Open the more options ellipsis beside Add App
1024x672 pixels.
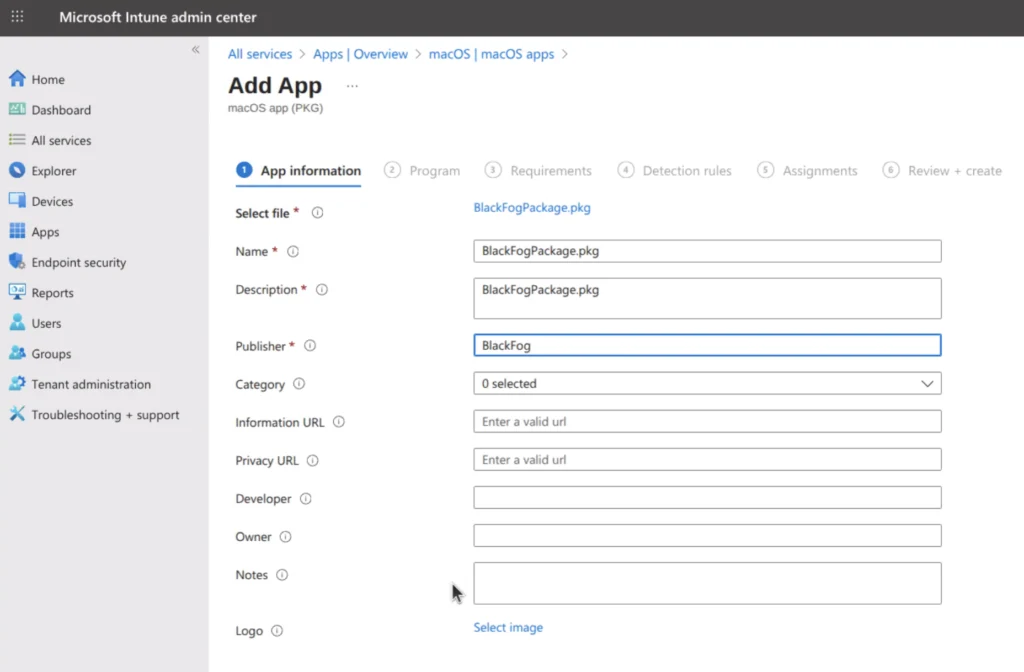352,86
